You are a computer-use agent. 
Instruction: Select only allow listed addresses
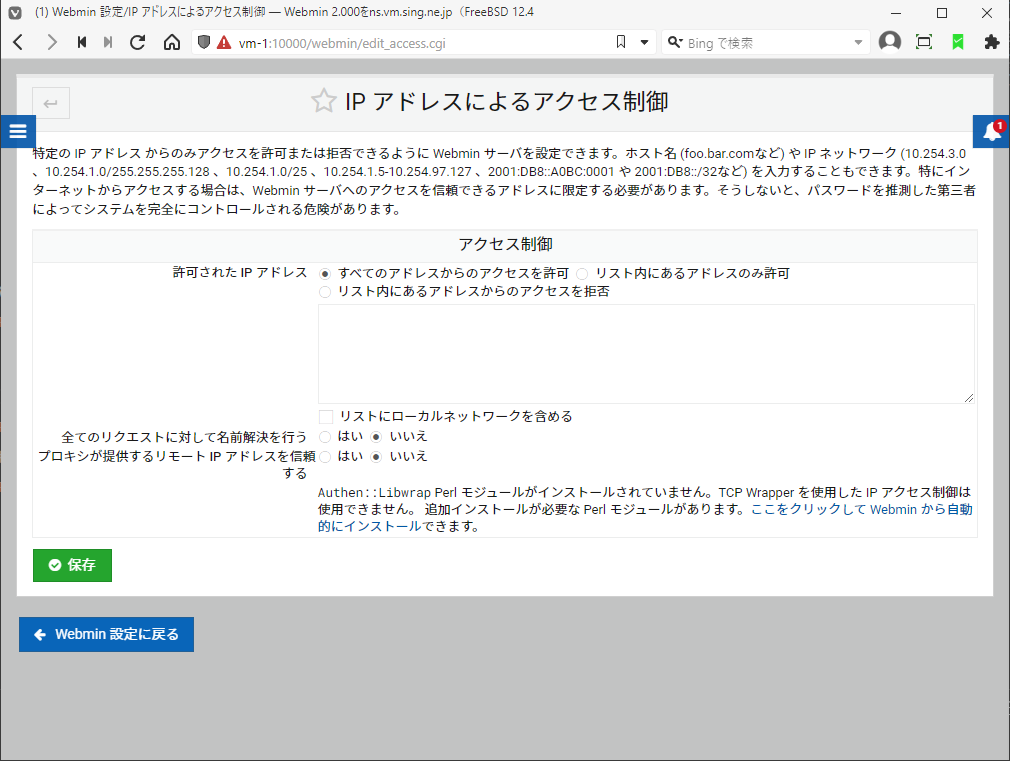point(582,274)
